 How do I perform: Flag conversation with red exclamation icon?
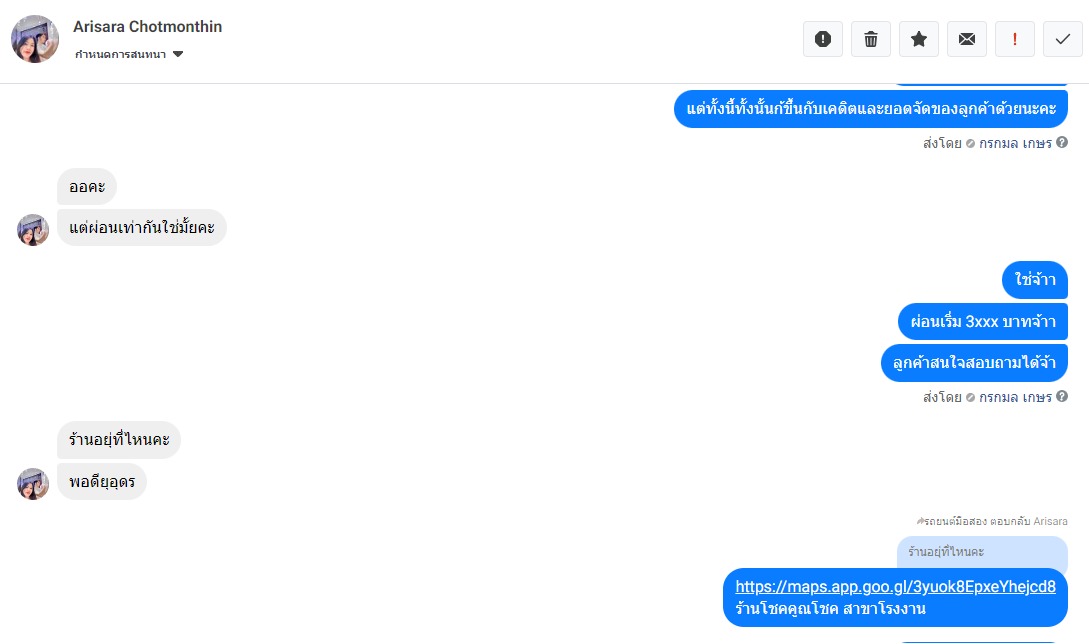1015,39
